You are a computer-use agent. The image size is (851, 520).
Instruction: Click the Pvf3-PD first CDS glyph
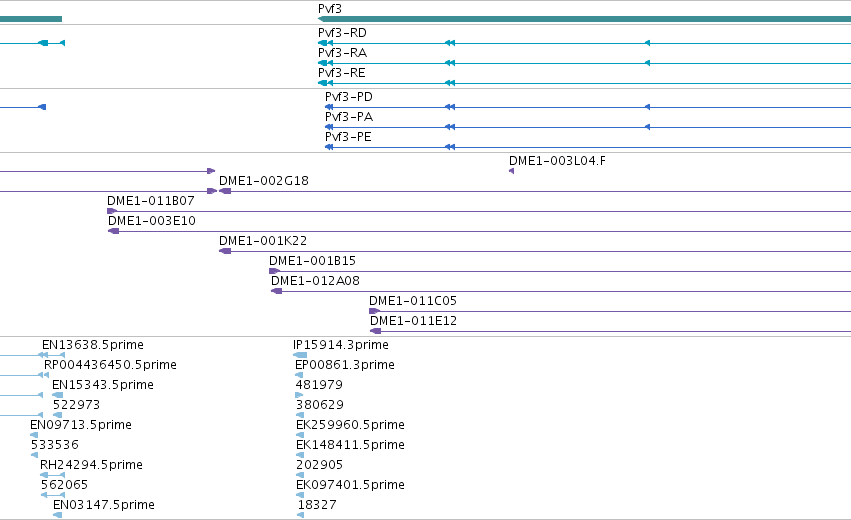329,107
